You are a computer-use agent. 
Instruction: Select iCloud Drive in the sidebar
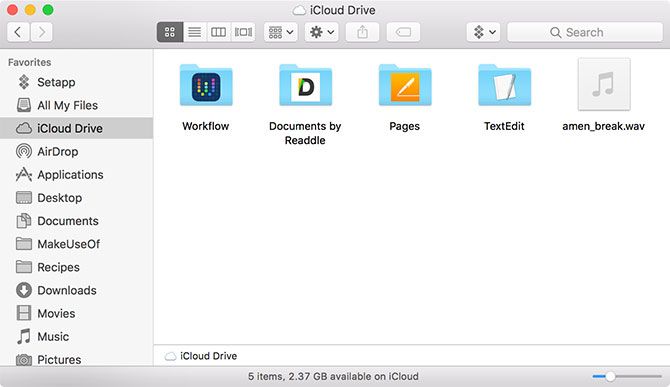pos(76,128)
